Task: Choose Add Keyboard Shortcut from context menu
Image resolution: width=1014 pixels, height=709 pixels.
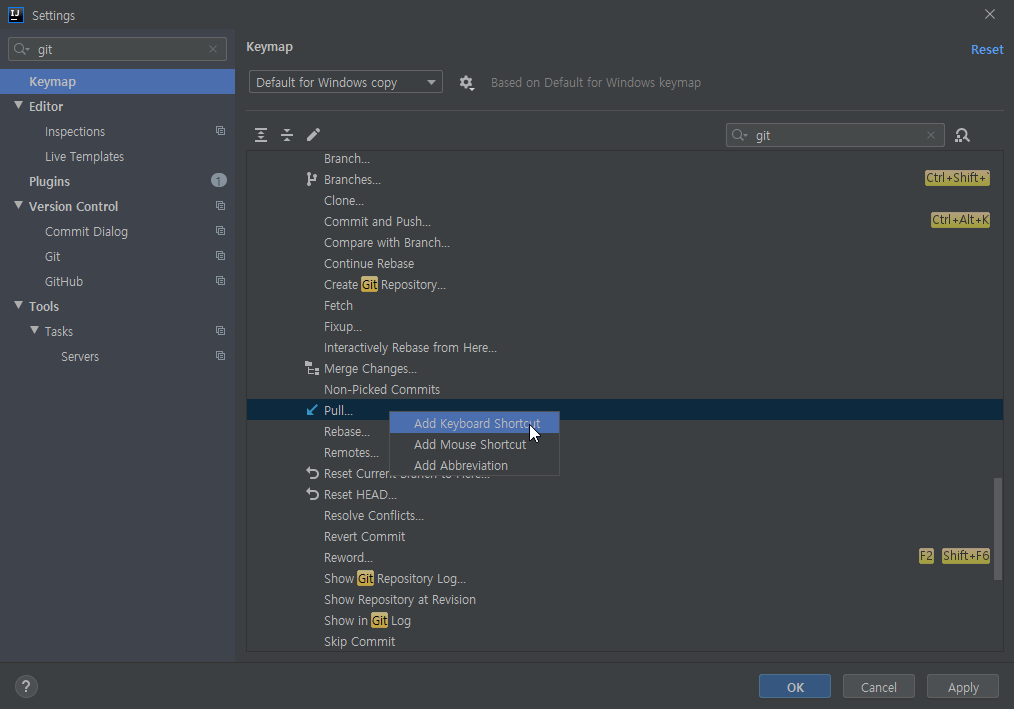Action: 474,424
